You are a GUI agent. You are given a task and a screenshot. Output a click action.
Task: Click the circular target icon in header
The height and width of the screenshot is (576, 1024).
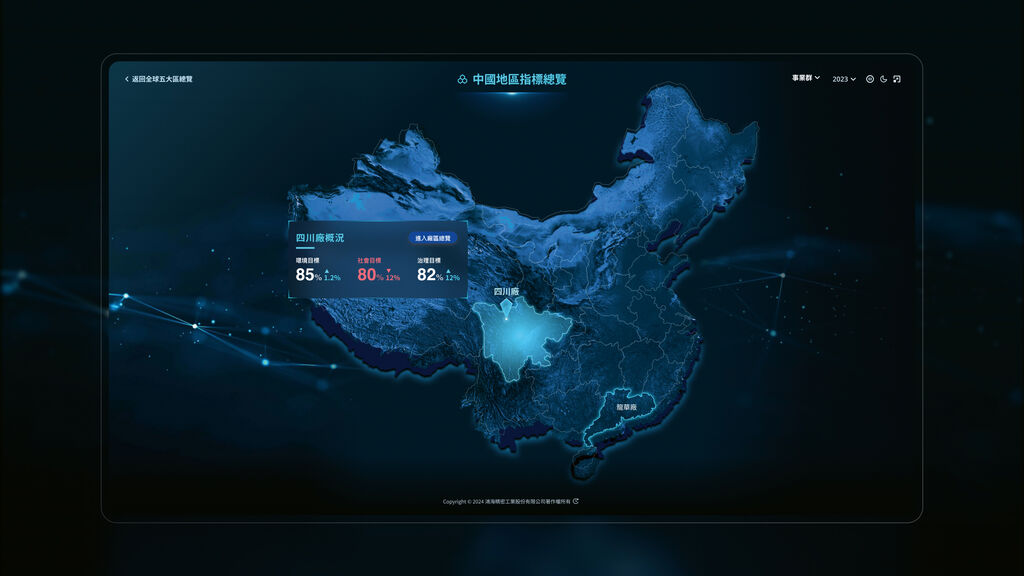click(x=870, y=79)
